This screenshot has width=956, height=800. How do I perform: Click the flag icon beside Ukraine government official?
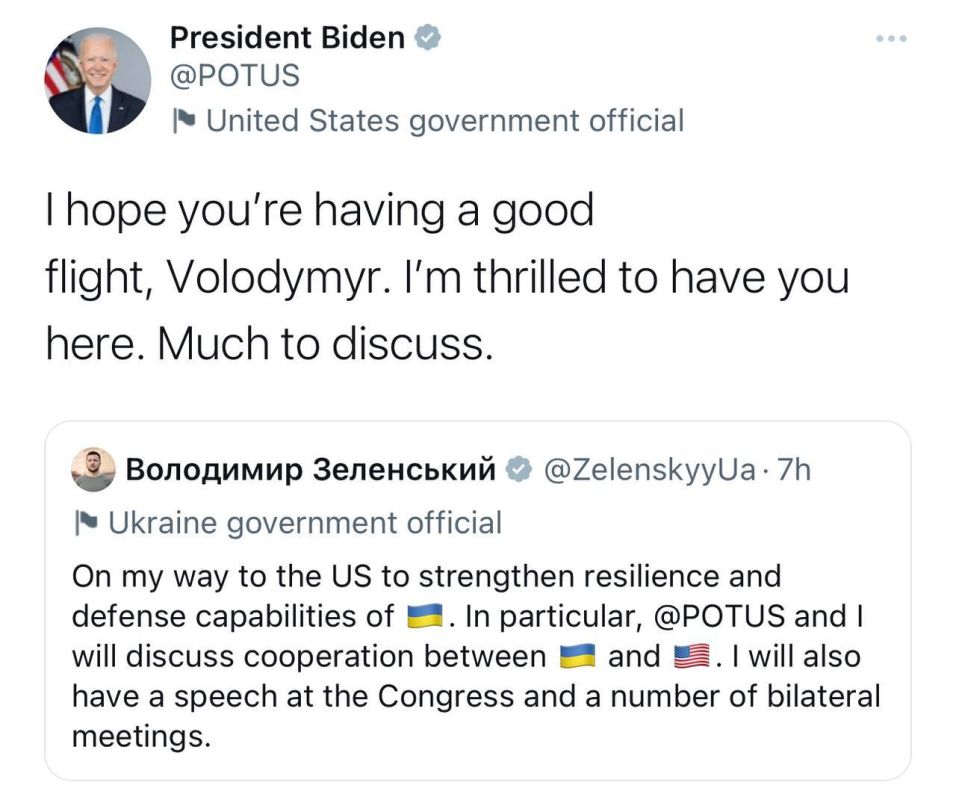click(85, 523)
